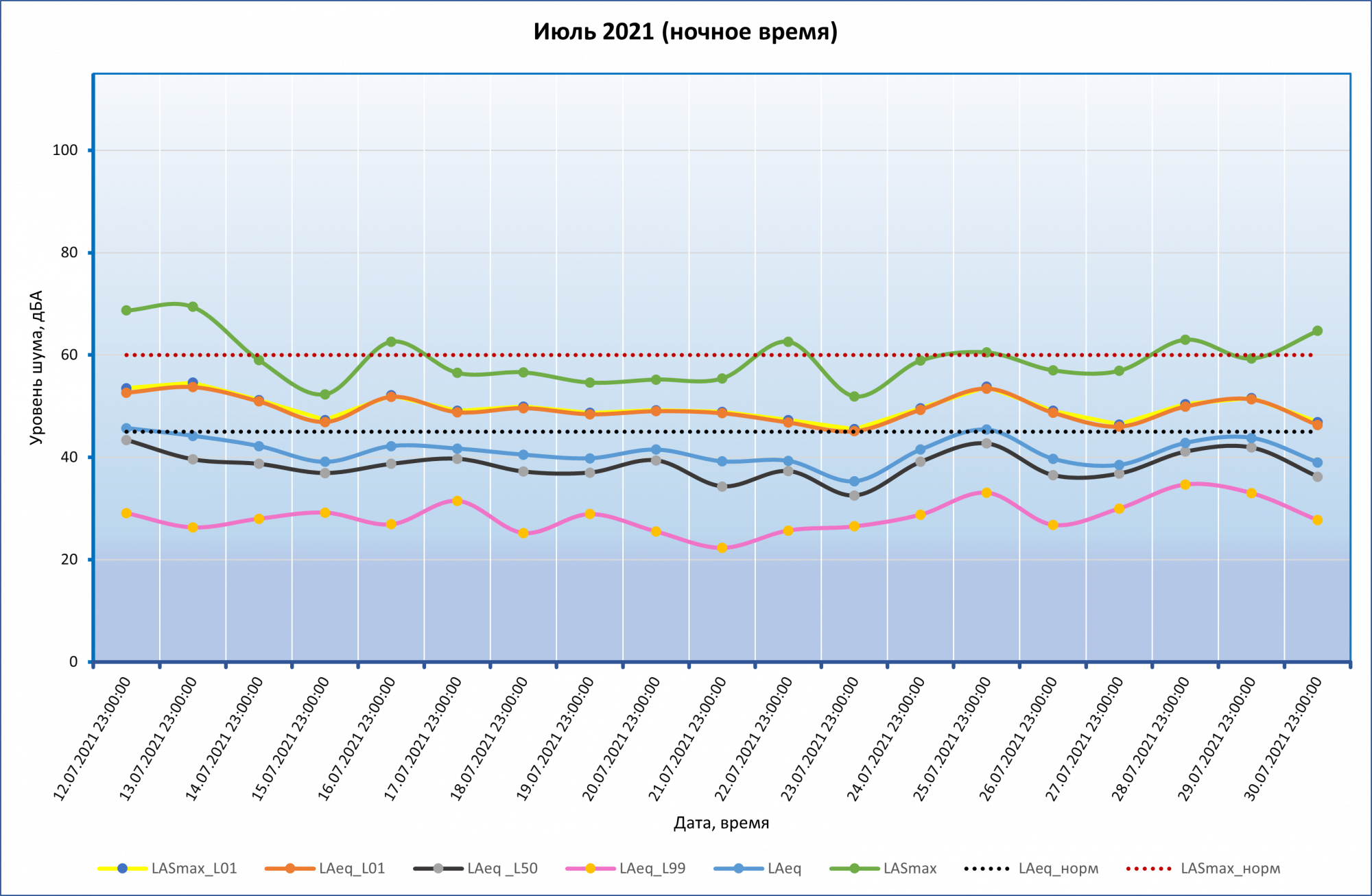Click the dark LAeq_L50 data point for 23.07.2021
The height and width of the screenshot is (896, 1372).
pos(854,495)
